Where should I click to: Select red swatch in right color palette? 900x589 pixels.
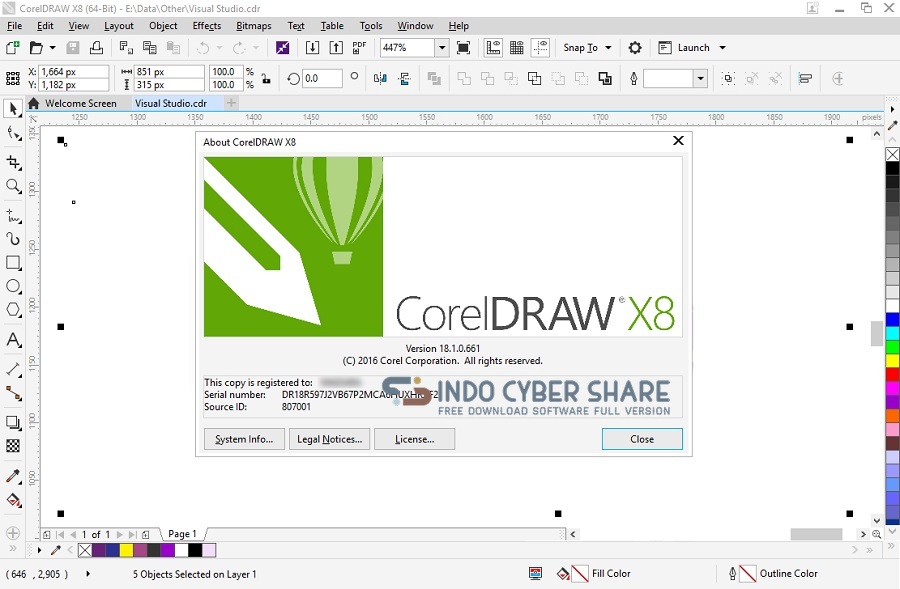893,375
